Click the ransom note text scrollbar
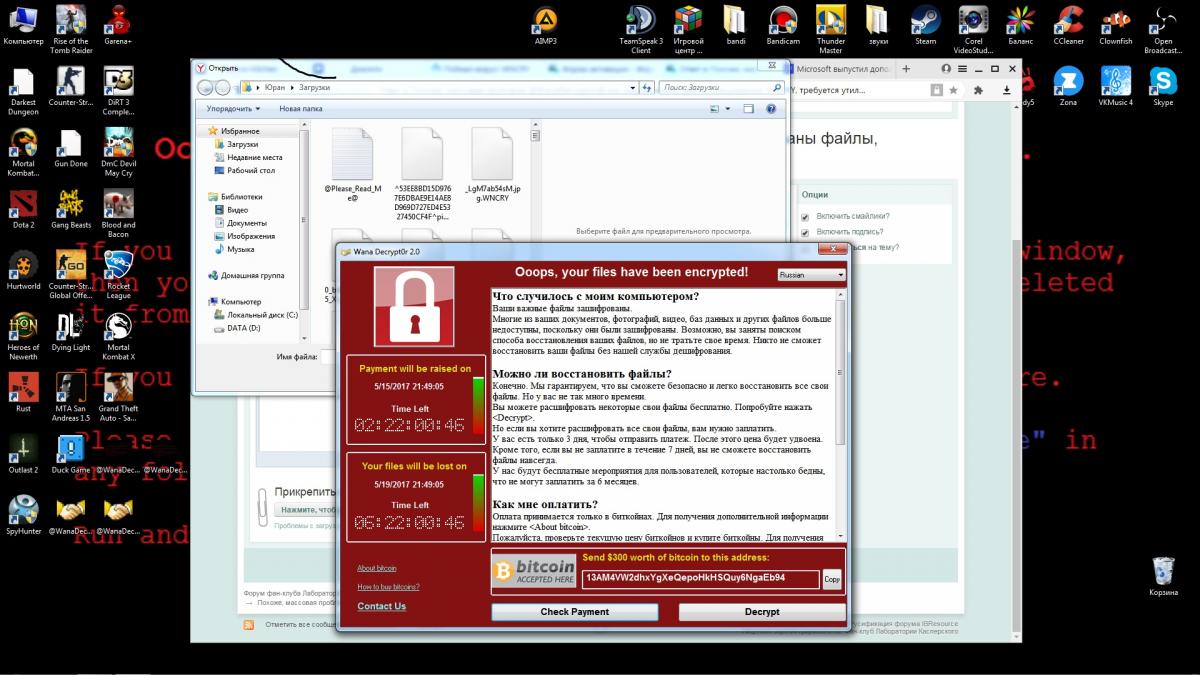The height and width of the screenshot is (675, 1200). pyautogui.click(x=840, y=415)
